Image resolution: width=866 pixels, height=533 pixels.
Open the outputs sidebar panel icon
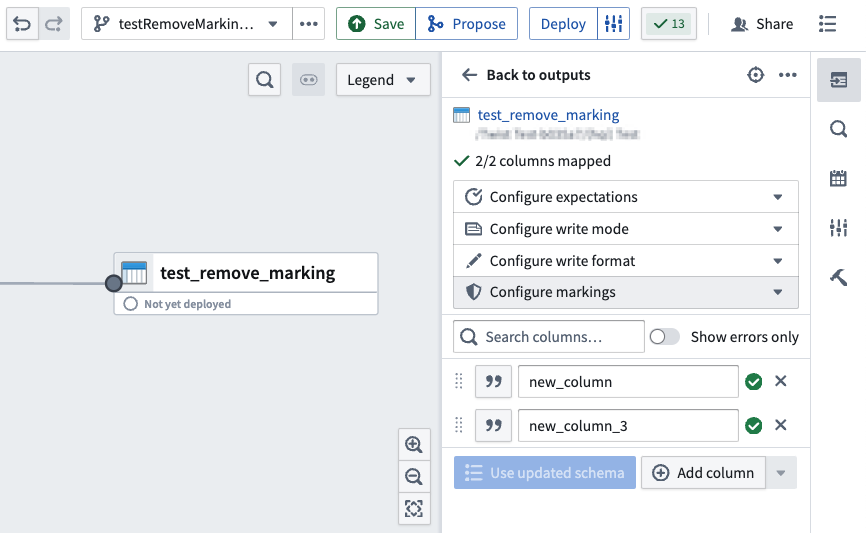838,80
